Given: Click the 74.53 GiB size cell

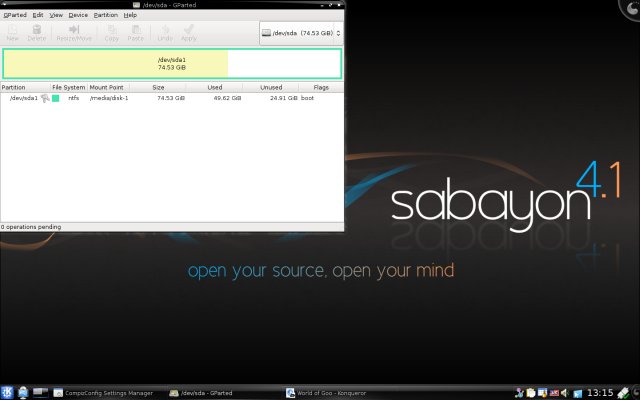Looking at the screenshot, I should 171,98.
